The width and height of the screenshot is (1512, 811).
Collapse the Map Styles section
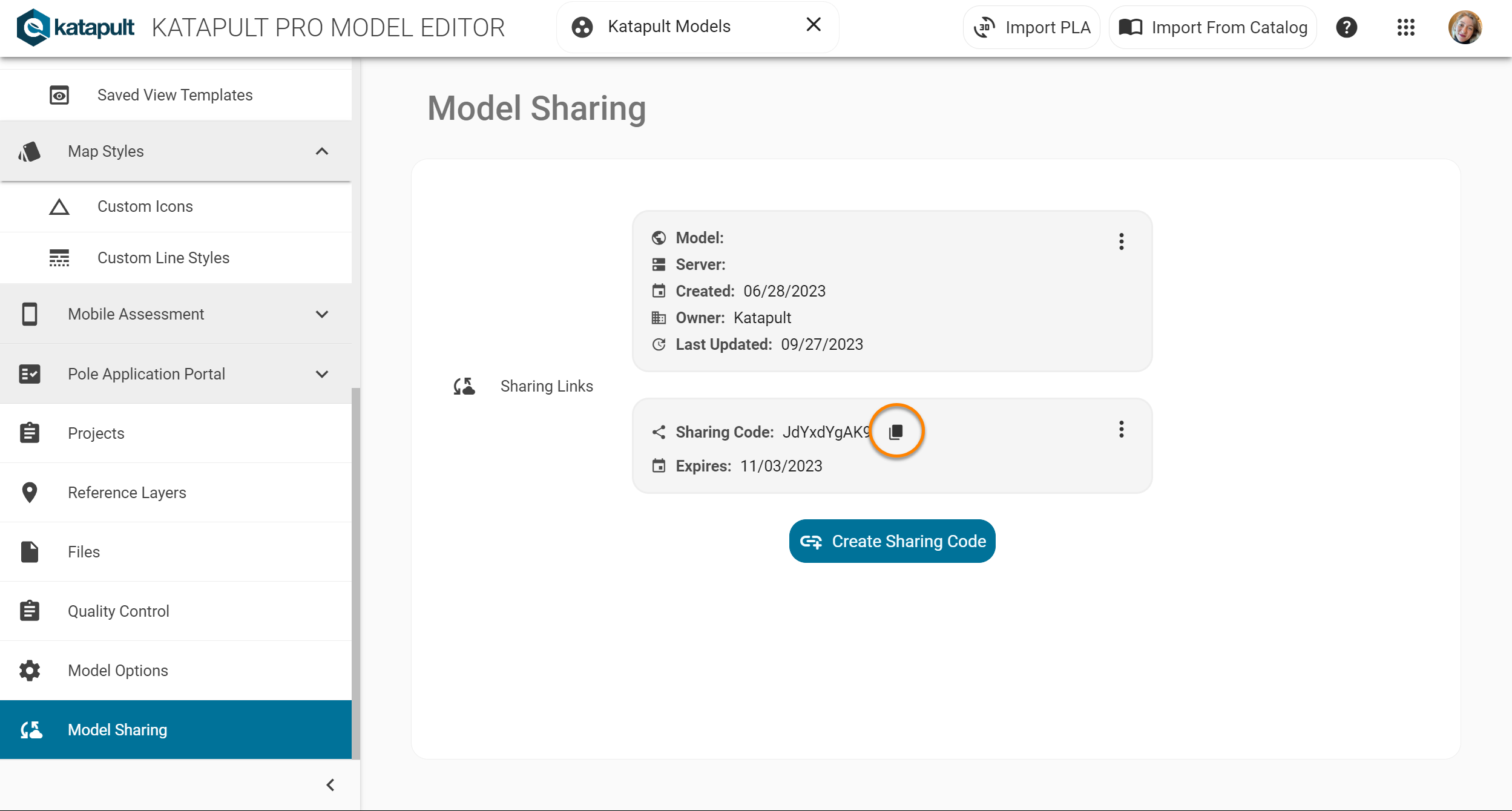(322, 151)
